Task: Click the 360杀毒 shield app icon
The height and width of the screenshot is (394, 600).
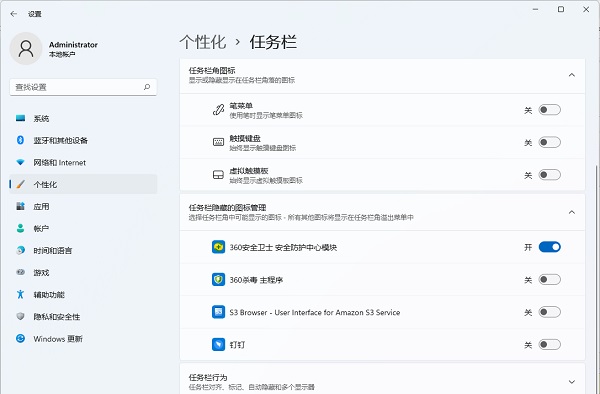Action: [x=218, y=280]
